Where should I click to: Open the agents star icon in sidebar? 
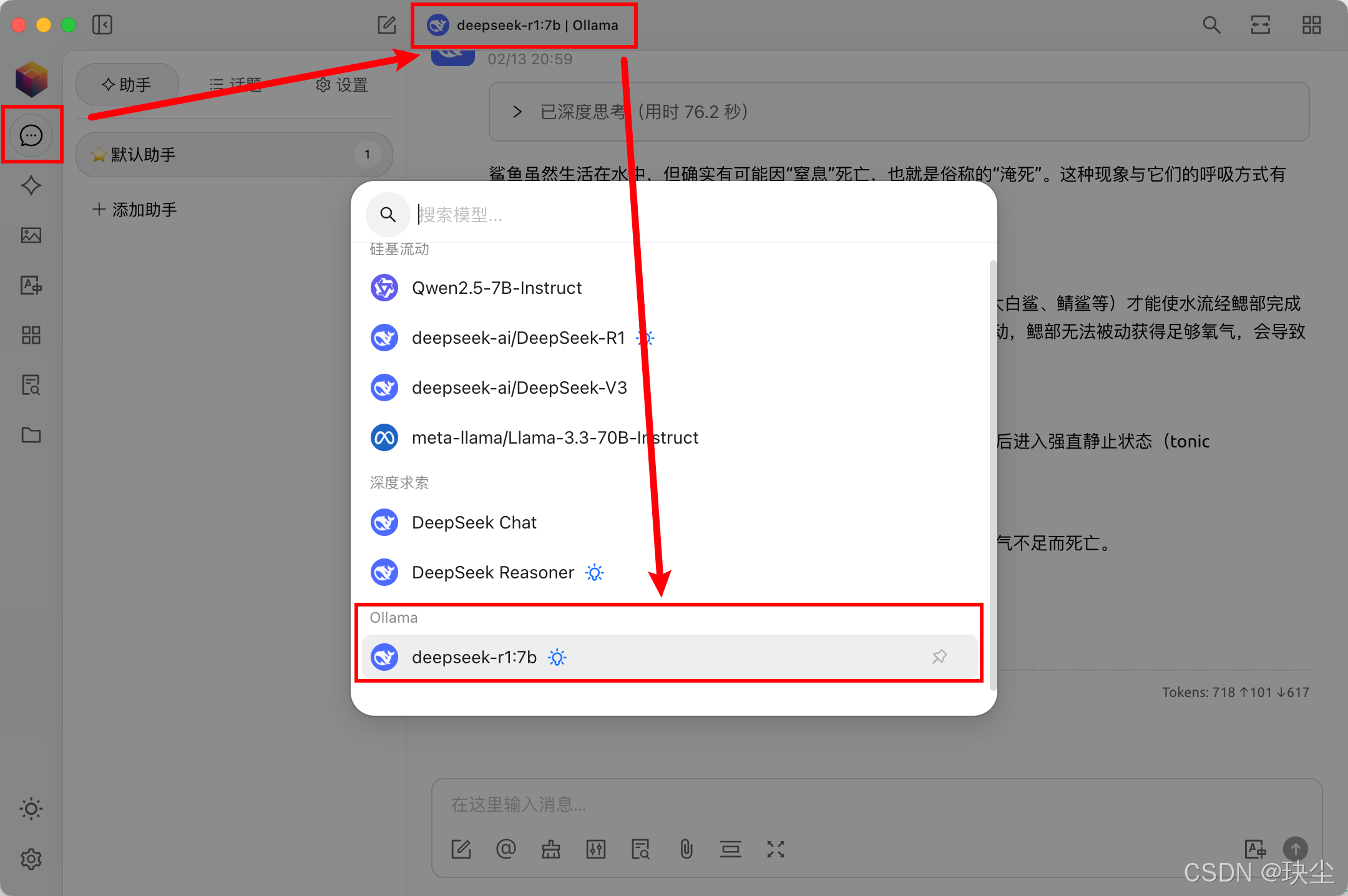[31, 185]
